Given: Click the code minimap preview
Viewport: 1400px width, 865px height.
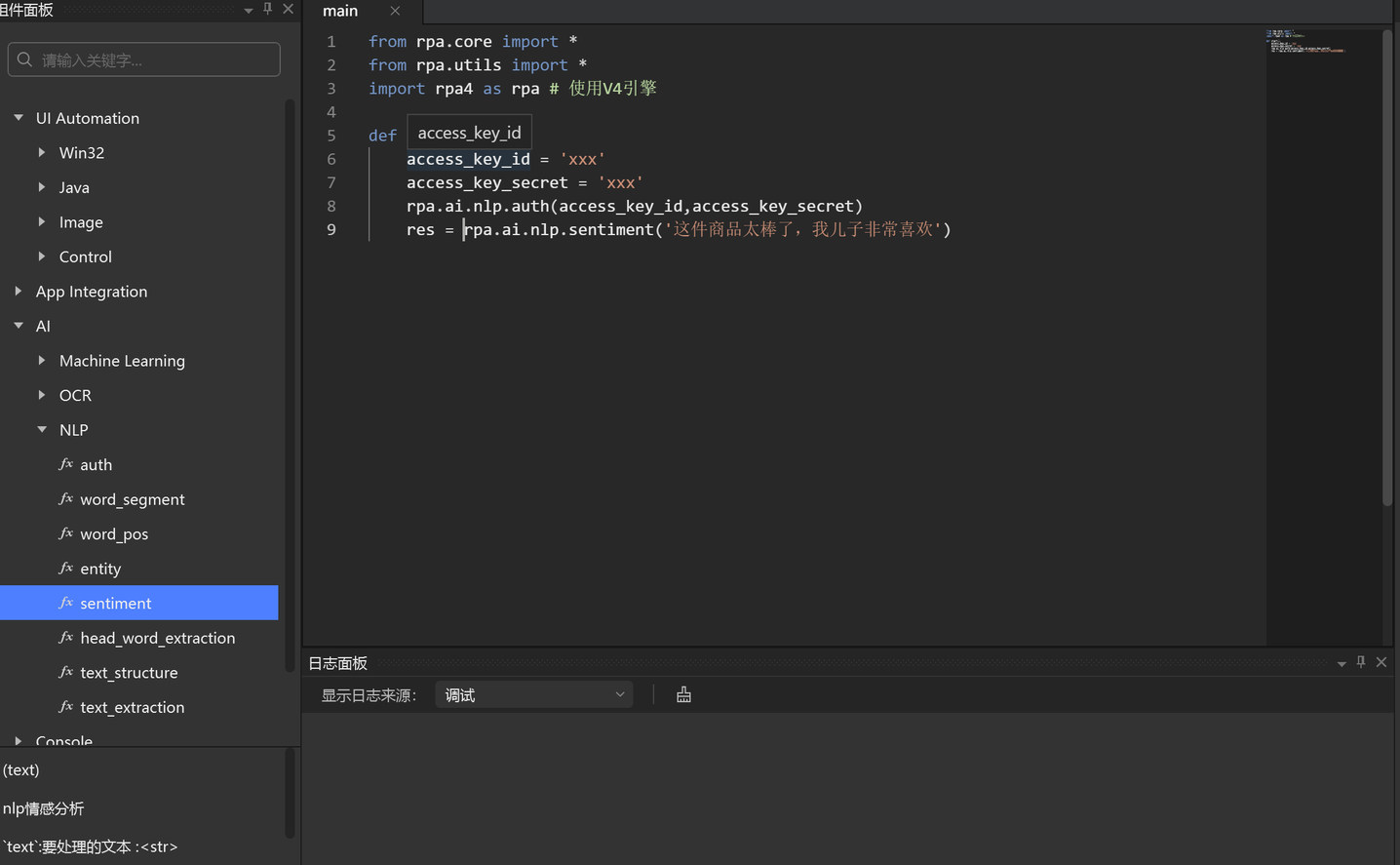Looking at the screenshot, I should pos(1305,41).
